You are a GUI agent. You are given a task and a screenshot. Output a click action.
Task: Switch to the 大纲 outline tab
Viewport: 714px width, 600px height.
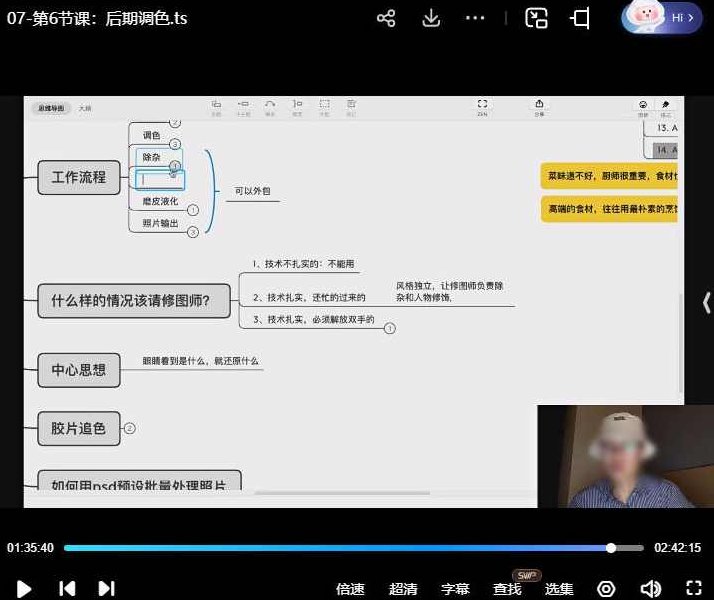point(85,108)
